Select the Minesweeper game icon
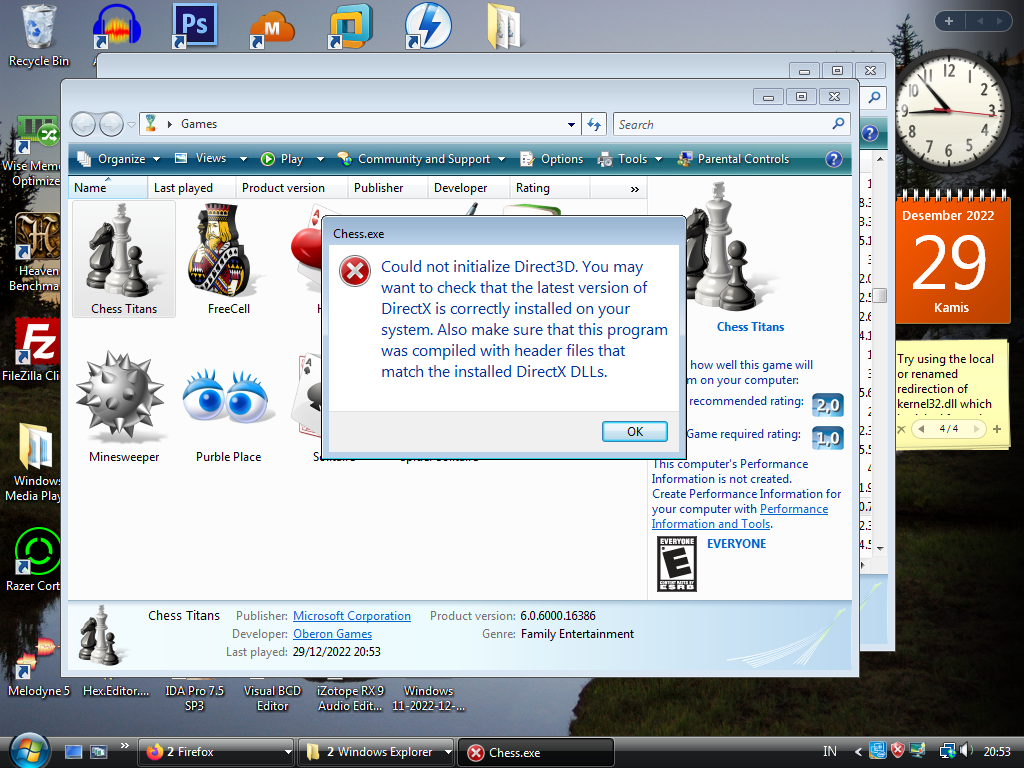The image size is (1024, 768). (x=124, y=405)
